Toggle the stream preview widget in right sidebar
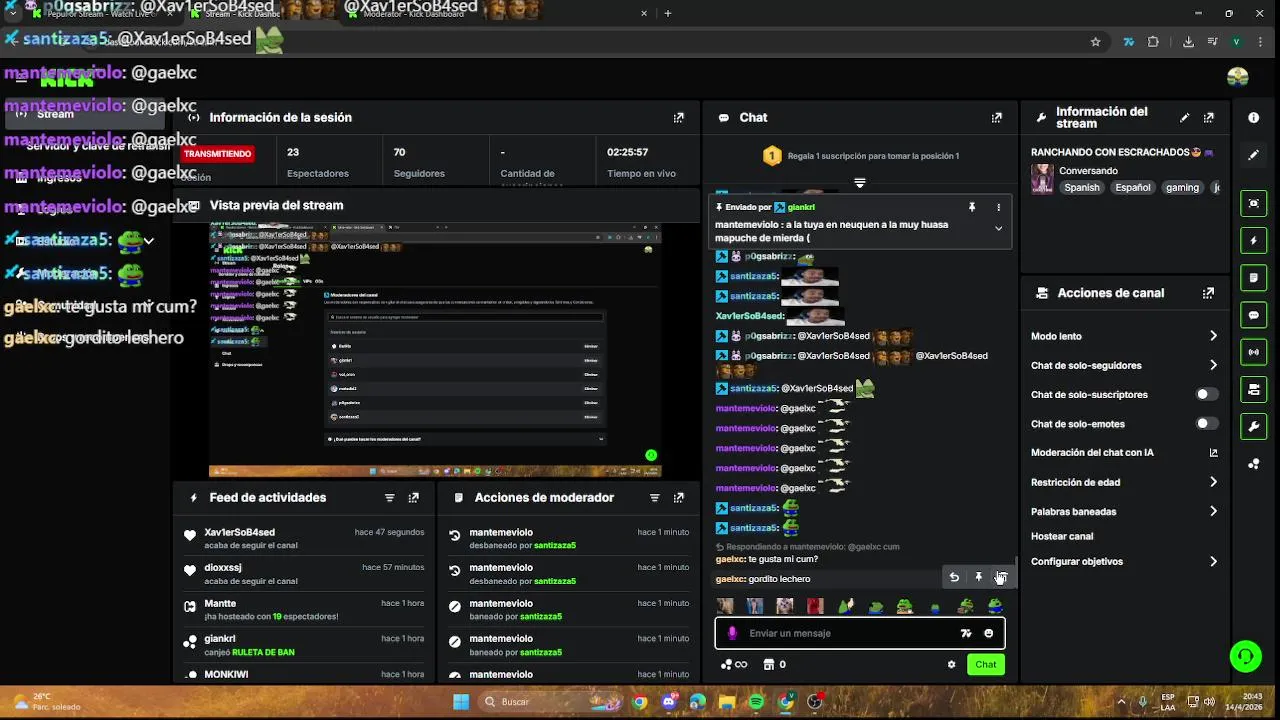1280x720 pixels. (x=1253, y=203)
